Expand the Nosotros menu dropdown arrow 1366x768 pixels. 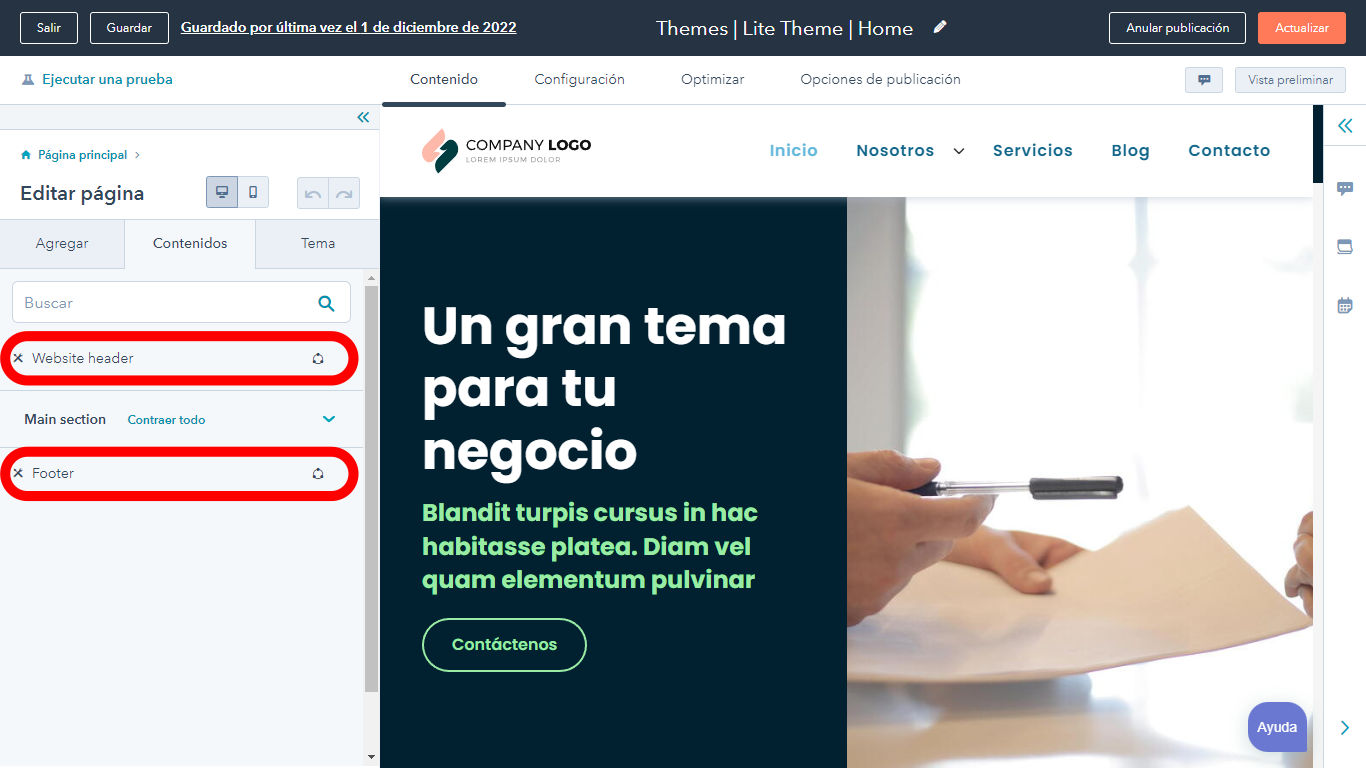[959, 151]
